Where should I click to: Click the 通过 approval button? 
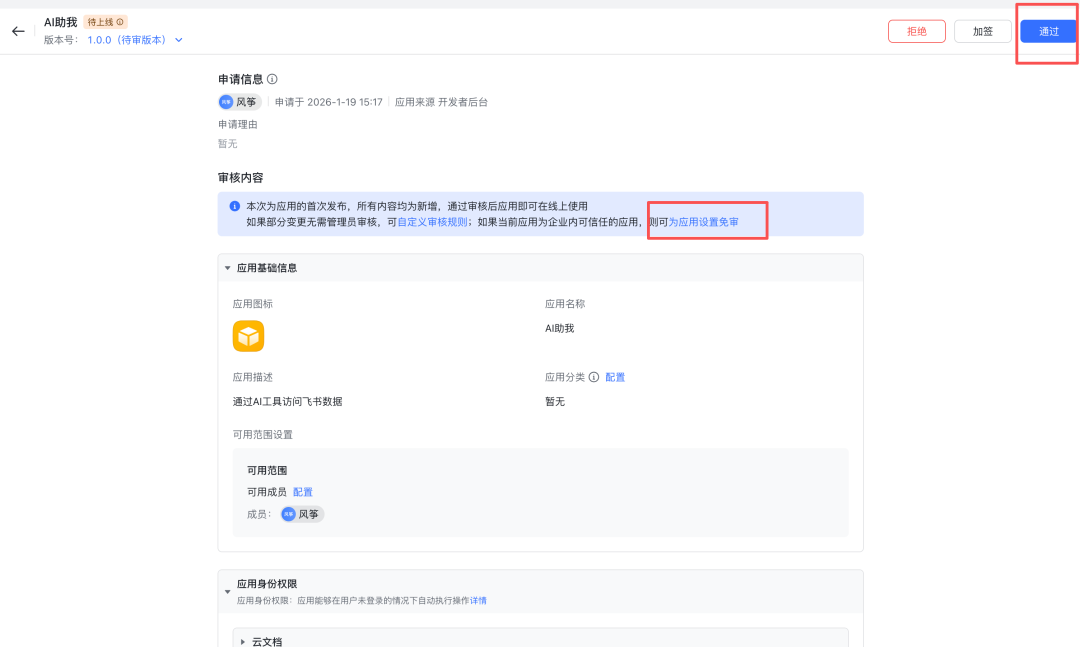click(x=1047, y=31)
